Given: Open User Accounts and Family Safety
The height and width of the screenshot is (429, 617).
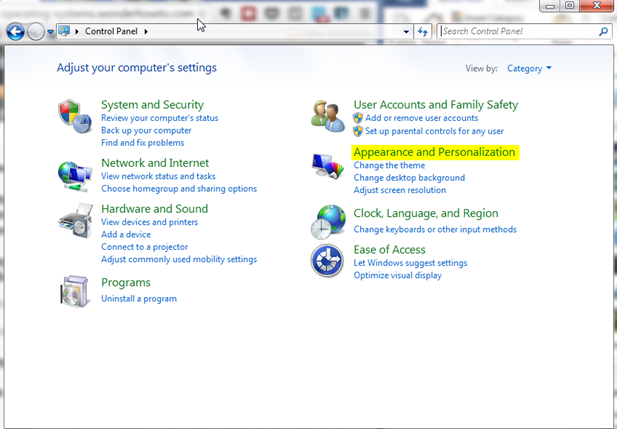Looking at the screenshot, I should coord(436,105).
